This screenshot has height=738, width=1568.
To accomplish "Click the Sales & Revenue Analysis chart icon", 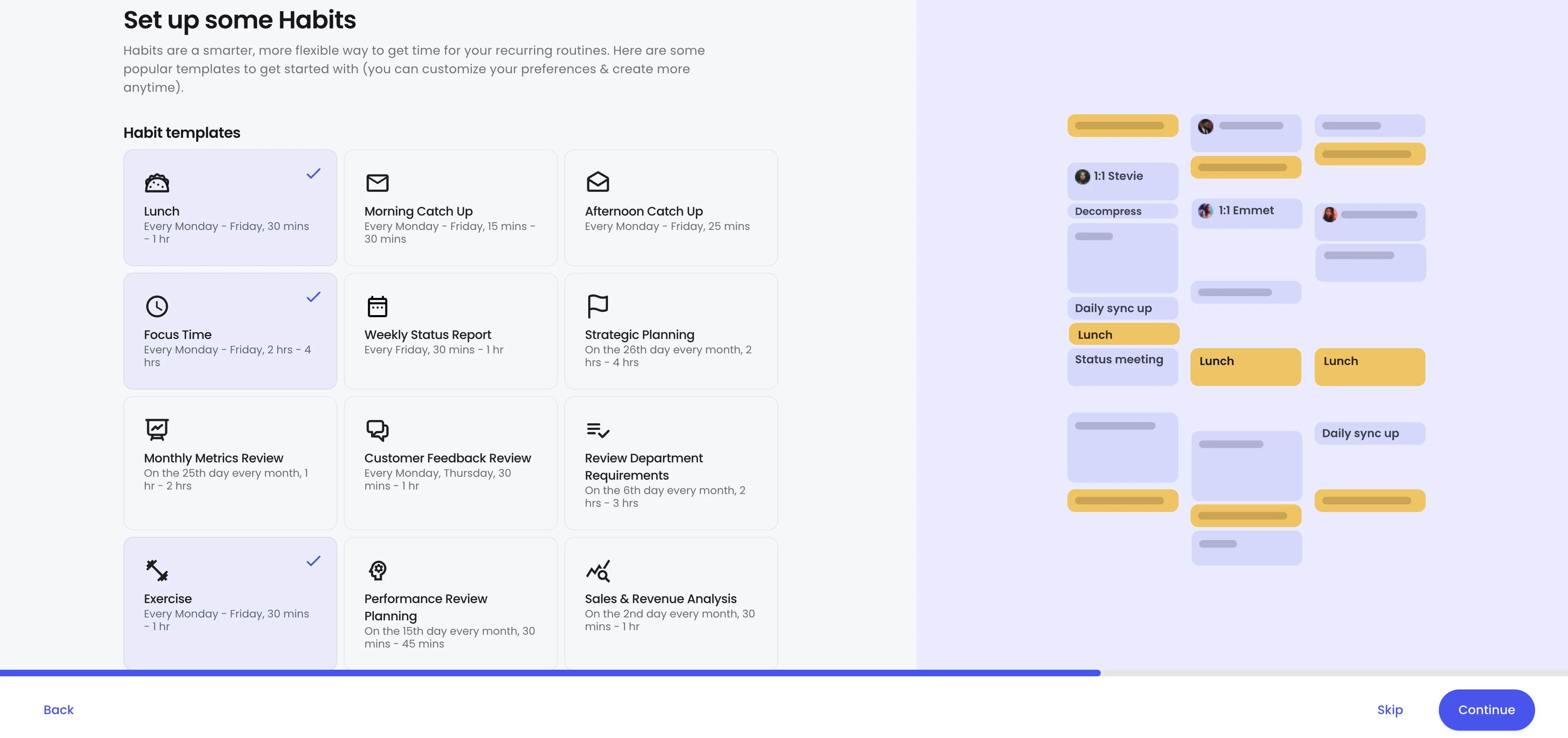I will coord(598,571).
